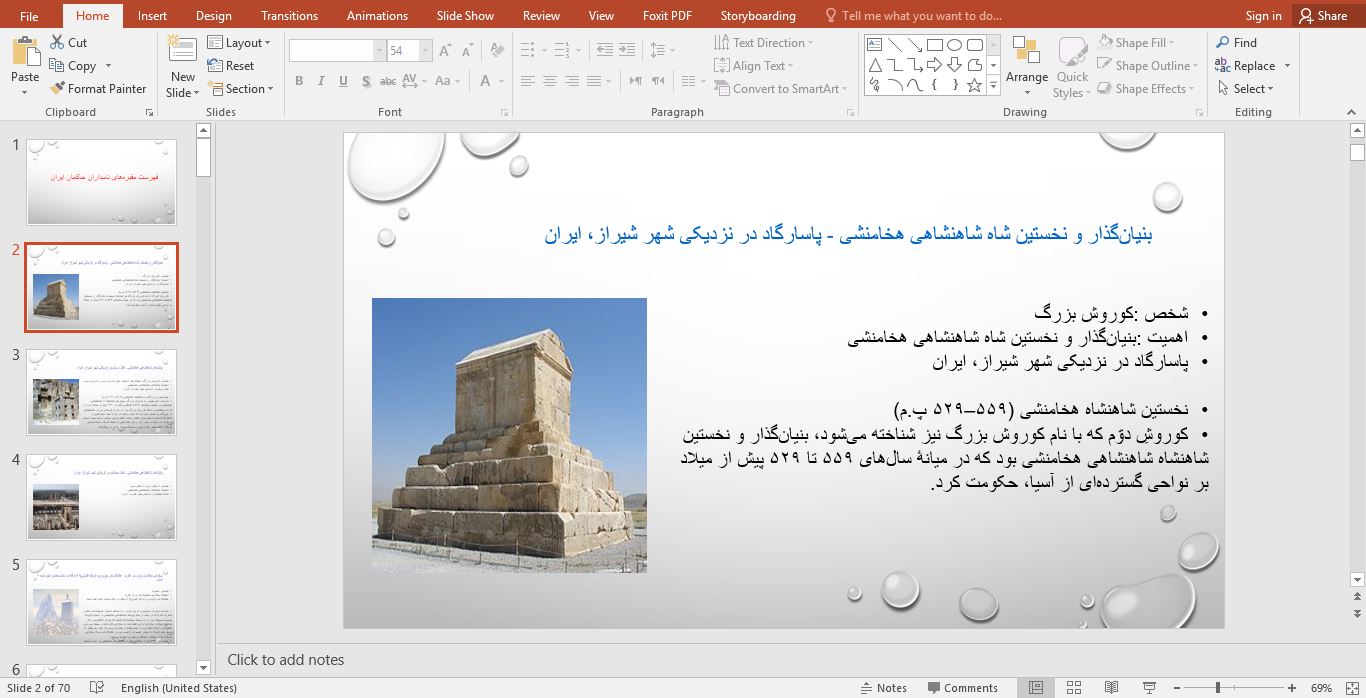Image resolution: width=1366 pixels, height=698 pixels.
Task: Cut the selection with the scissors
Action: 68,43
